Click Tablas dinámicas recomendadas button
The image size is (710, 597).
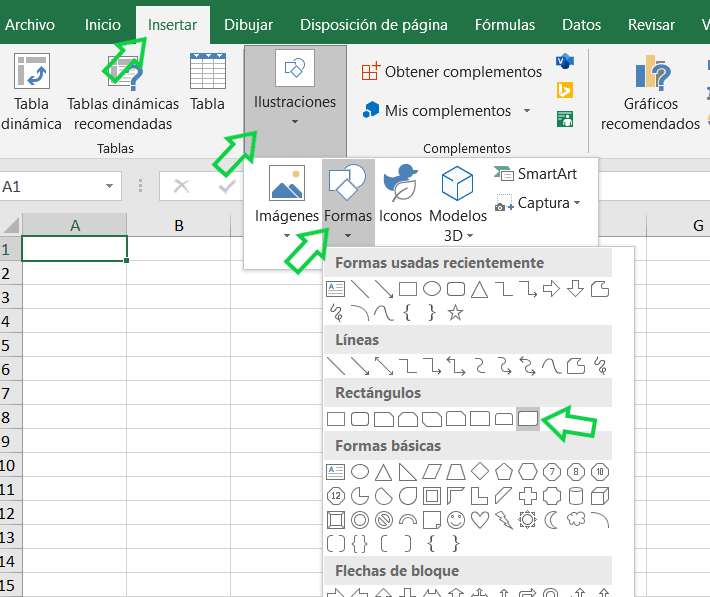pyautogui.click(x=123, y=92)
